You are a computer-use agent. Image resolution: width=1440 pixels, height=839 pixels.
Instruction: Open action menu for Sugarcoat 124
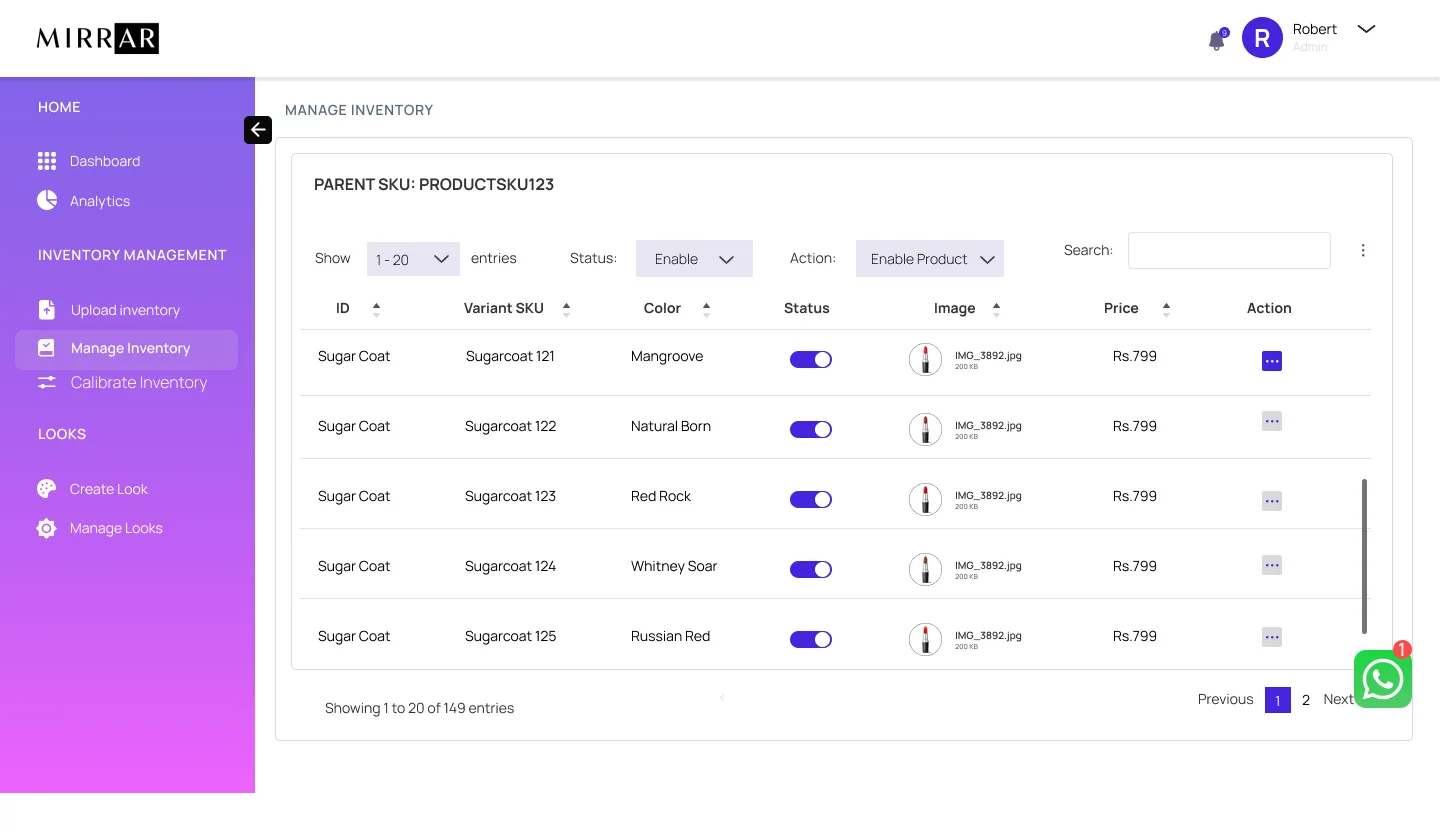(x=1272, y=565)
